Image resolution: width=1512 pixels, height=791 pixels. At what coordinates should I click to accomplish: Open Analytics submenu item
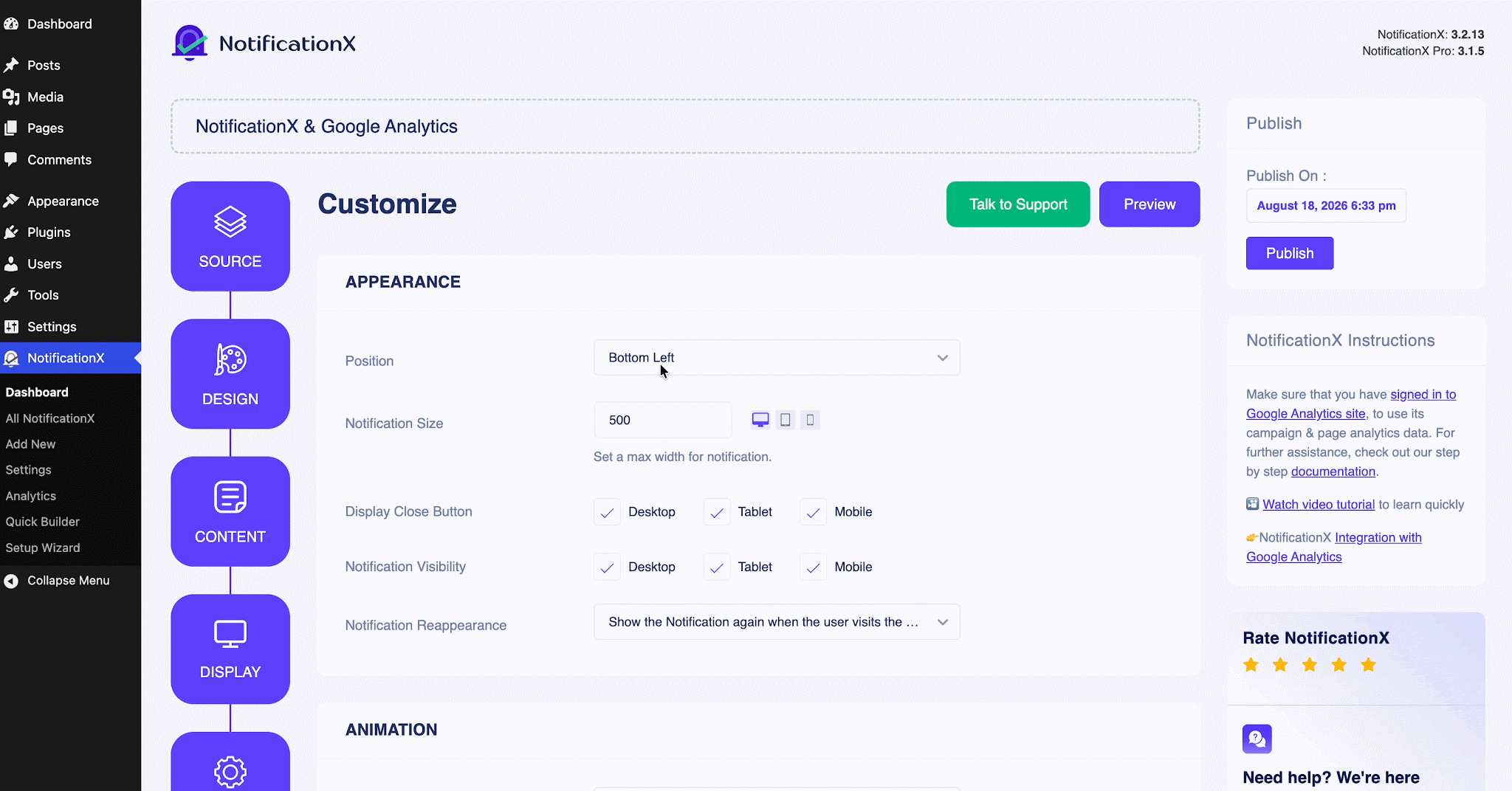pyautogui.click(x=31, y=496)
